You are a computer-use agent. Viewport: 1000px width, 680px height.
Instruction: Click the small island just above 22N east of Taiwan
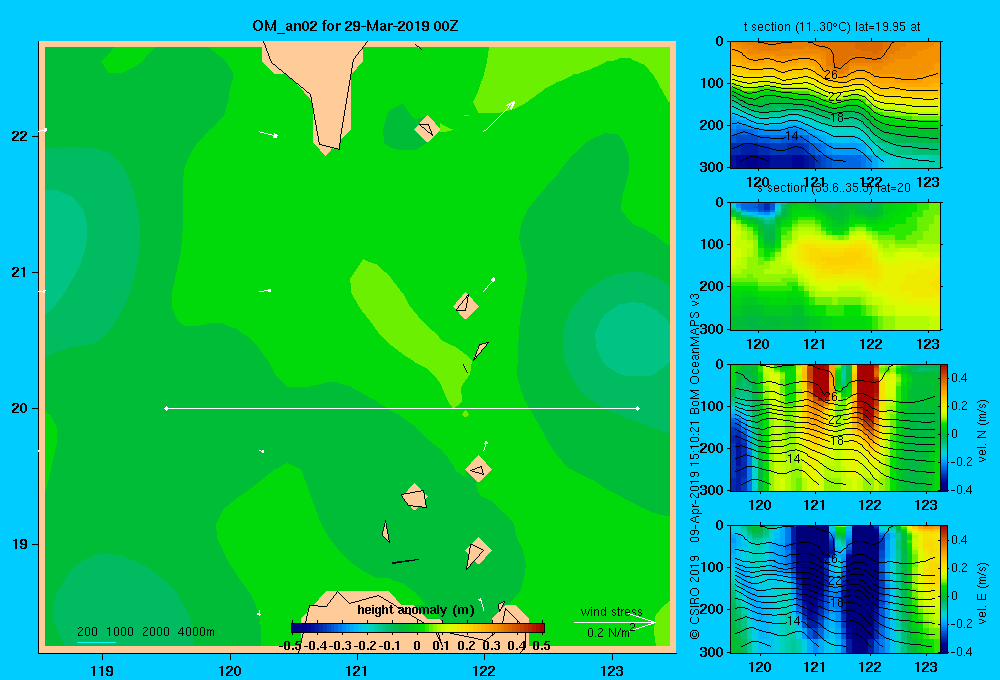[x=427, y=129]
